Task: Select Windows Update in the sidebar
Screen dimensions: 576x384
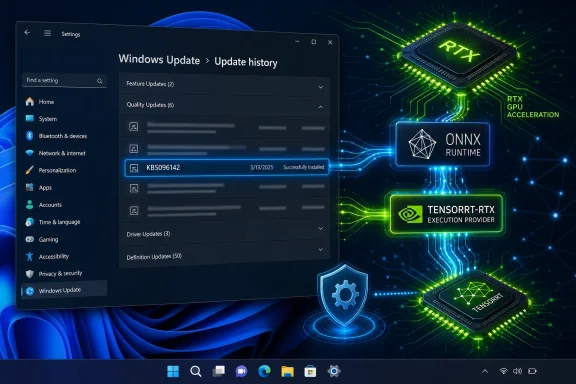Action: point(64,290)
